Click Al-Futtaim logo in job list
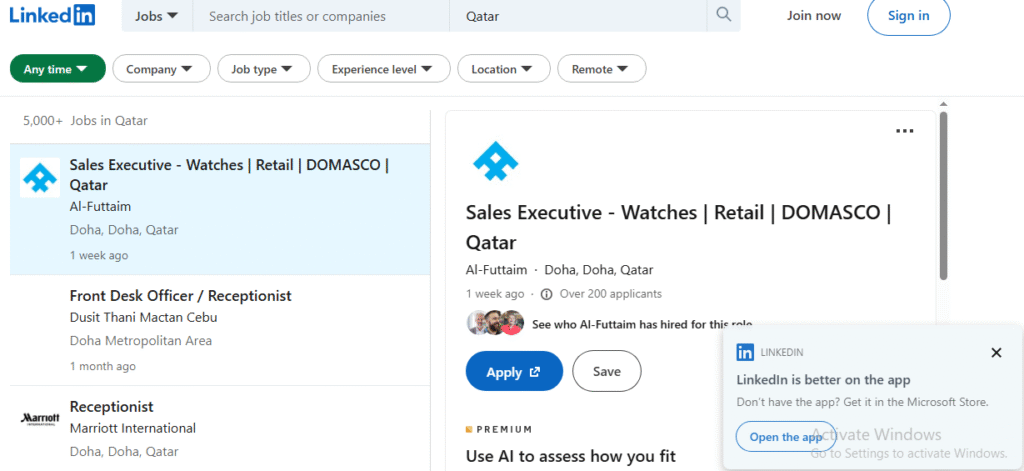Screen dimensions: 1024x471 tap(40, 177)
